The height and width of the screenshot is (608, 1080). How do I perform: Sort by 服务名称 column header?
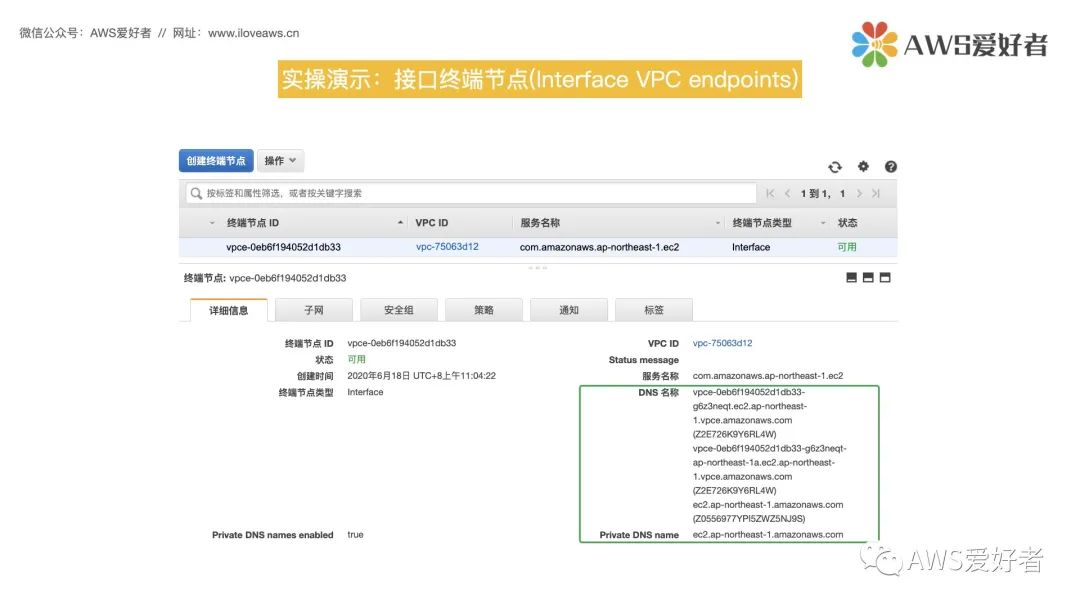(x=540, y=223)
